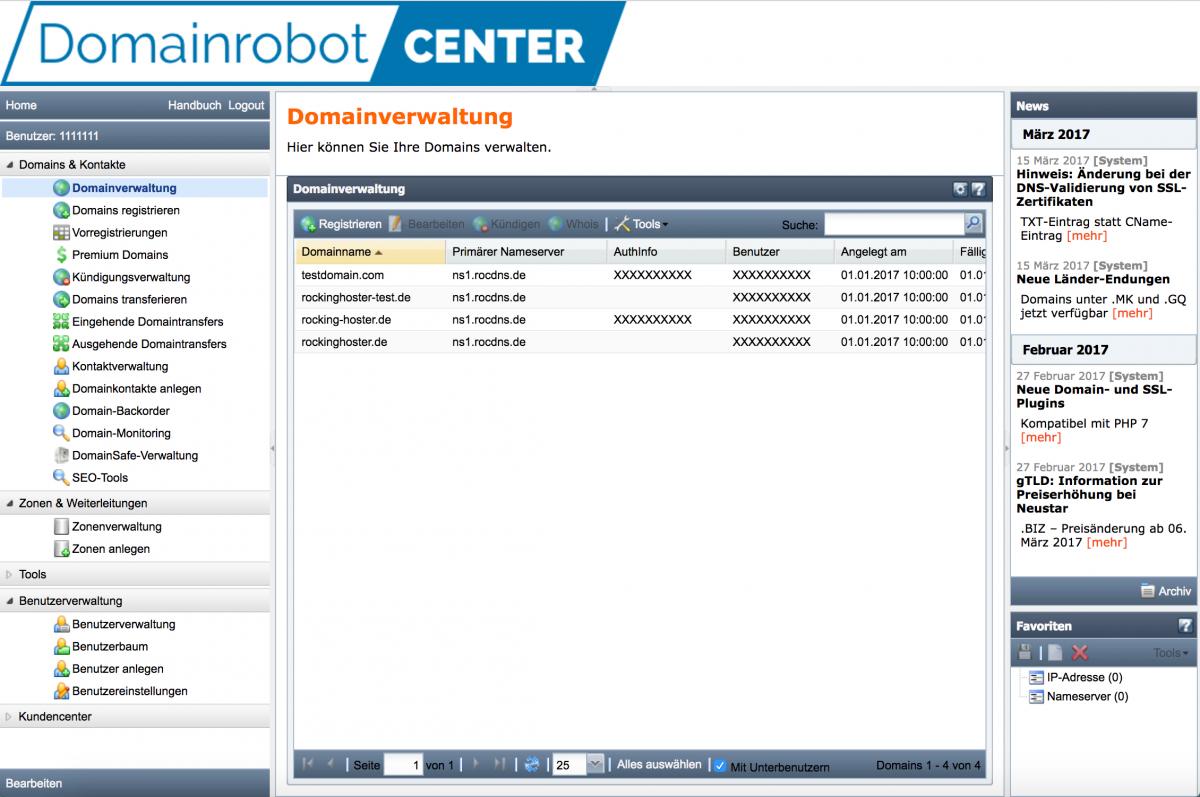Screen dimensions: 1200x797
Task: Open help icon in Domainverwaltung panel header
Action: [978, 189]
